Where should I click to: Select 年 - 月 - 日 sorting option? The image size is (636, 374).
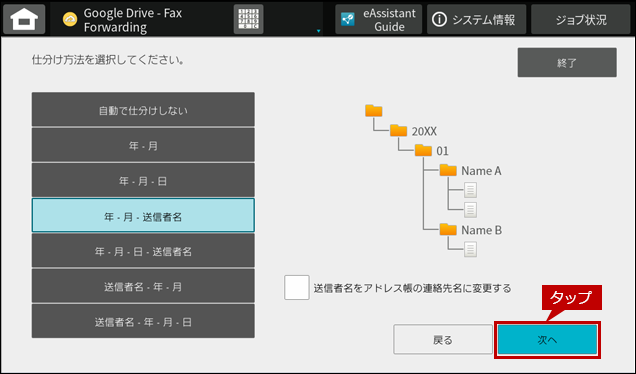tap(143, 180)
